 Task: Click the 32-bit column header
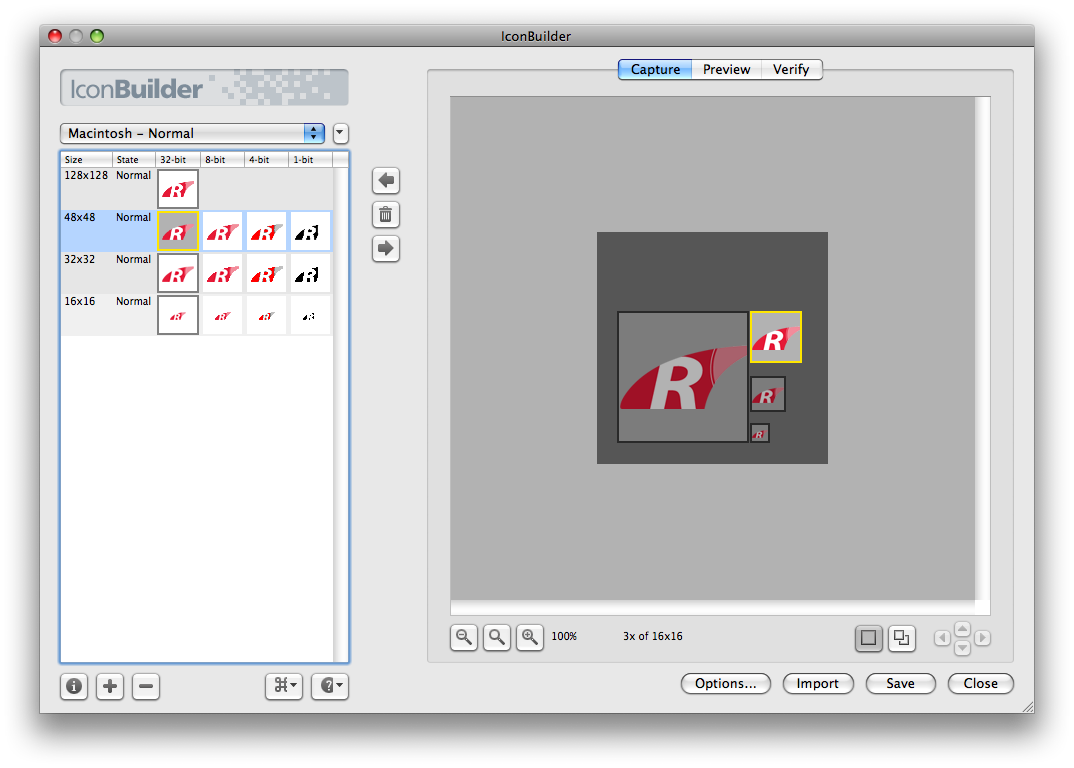point(178,160)
